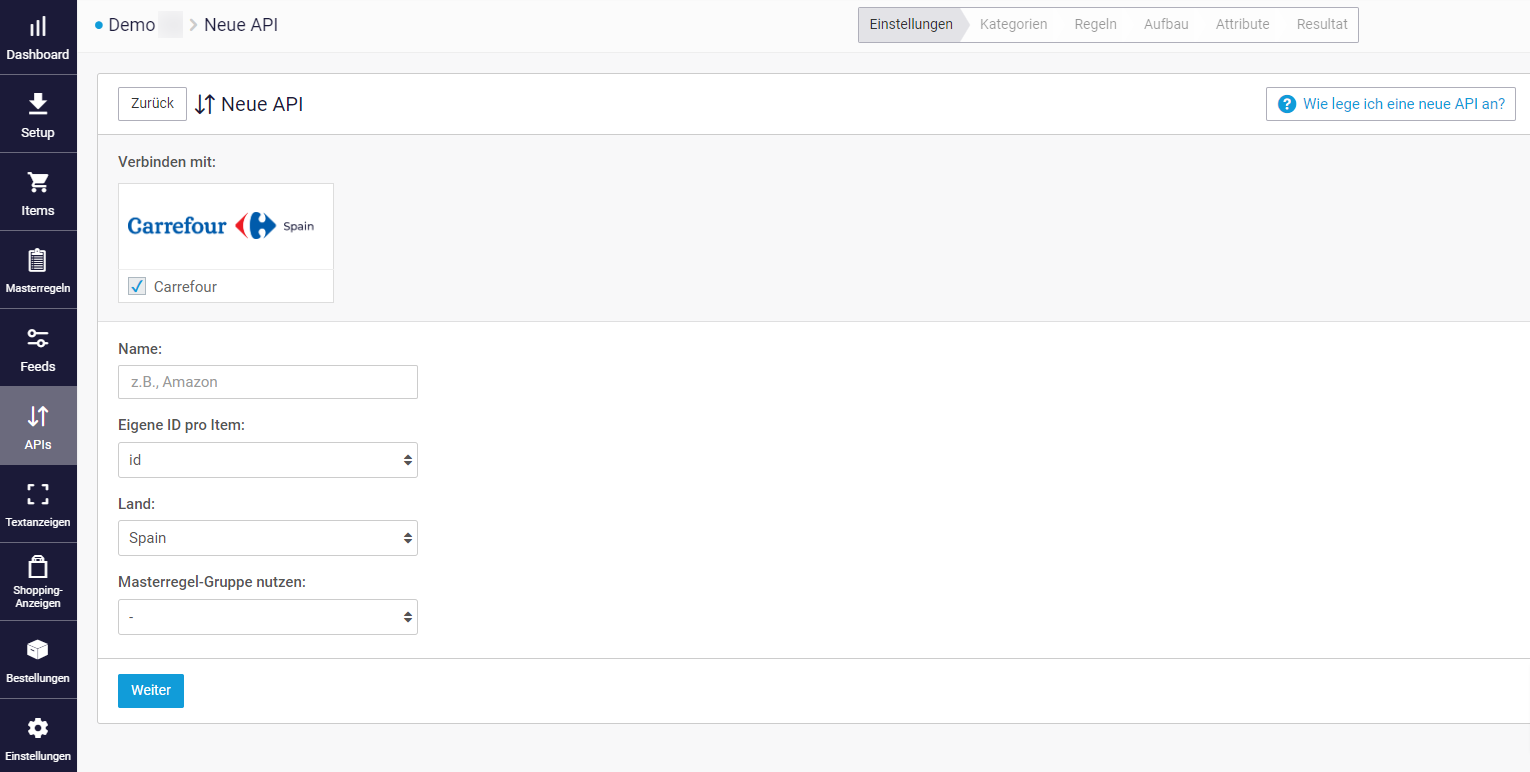Open Bestellungen box icon
This screenshot has height=772, width=1530.
click(x=38, y=650)
